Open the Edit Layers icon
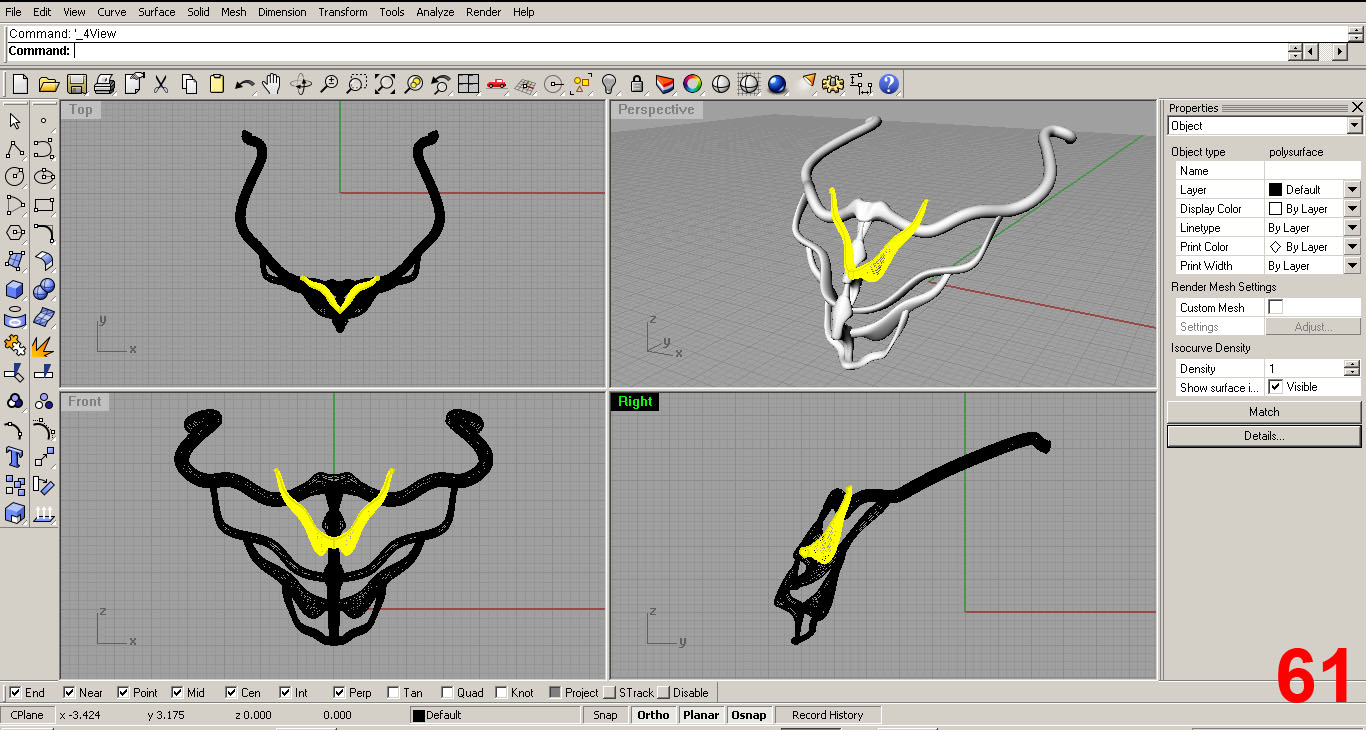This screenshot has width=1366, height=730. [x=665, y=84]
